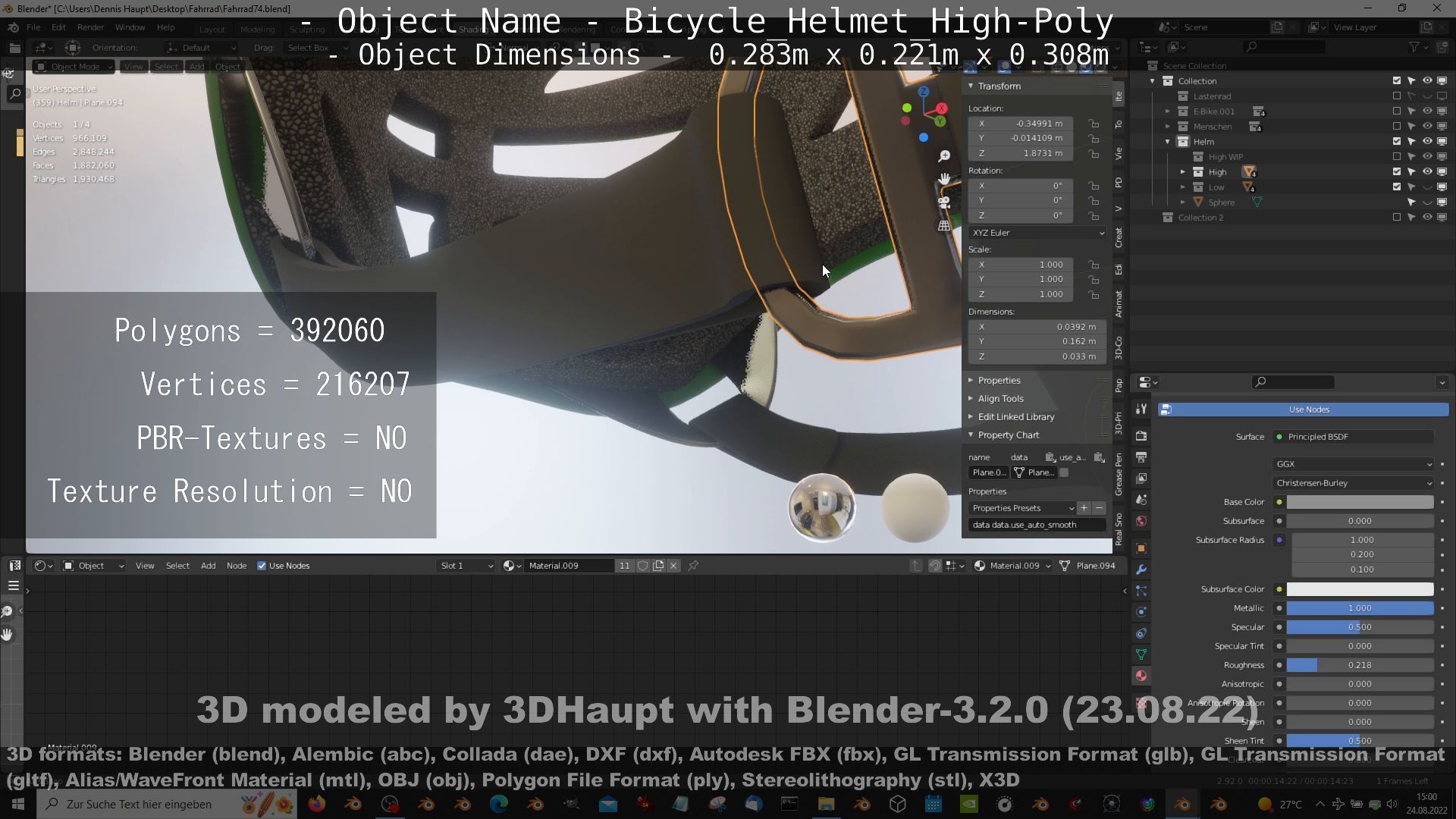Duplicate Material.009 with new material icon
Image resolution: width=1456 pixels, height=819 pixels.
pos(658,566)
